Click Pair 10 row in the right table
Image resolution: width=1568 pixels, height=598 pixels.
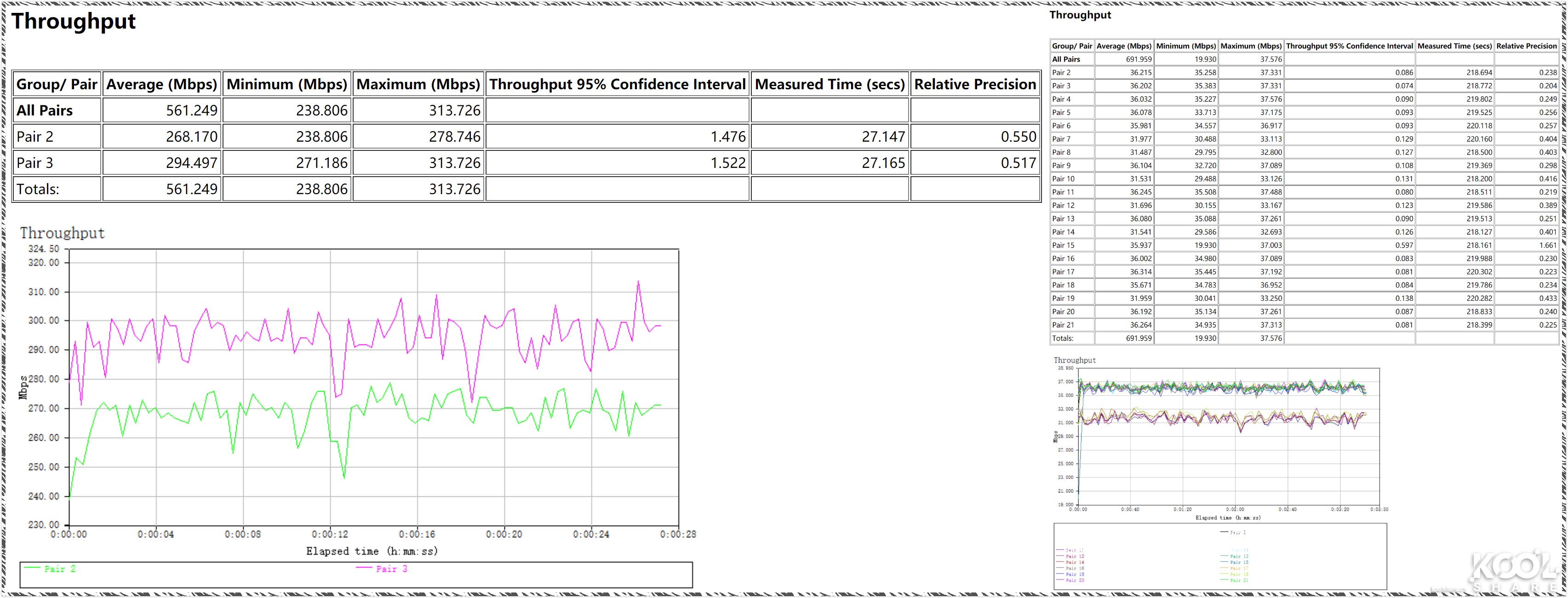click(1064, 179)
